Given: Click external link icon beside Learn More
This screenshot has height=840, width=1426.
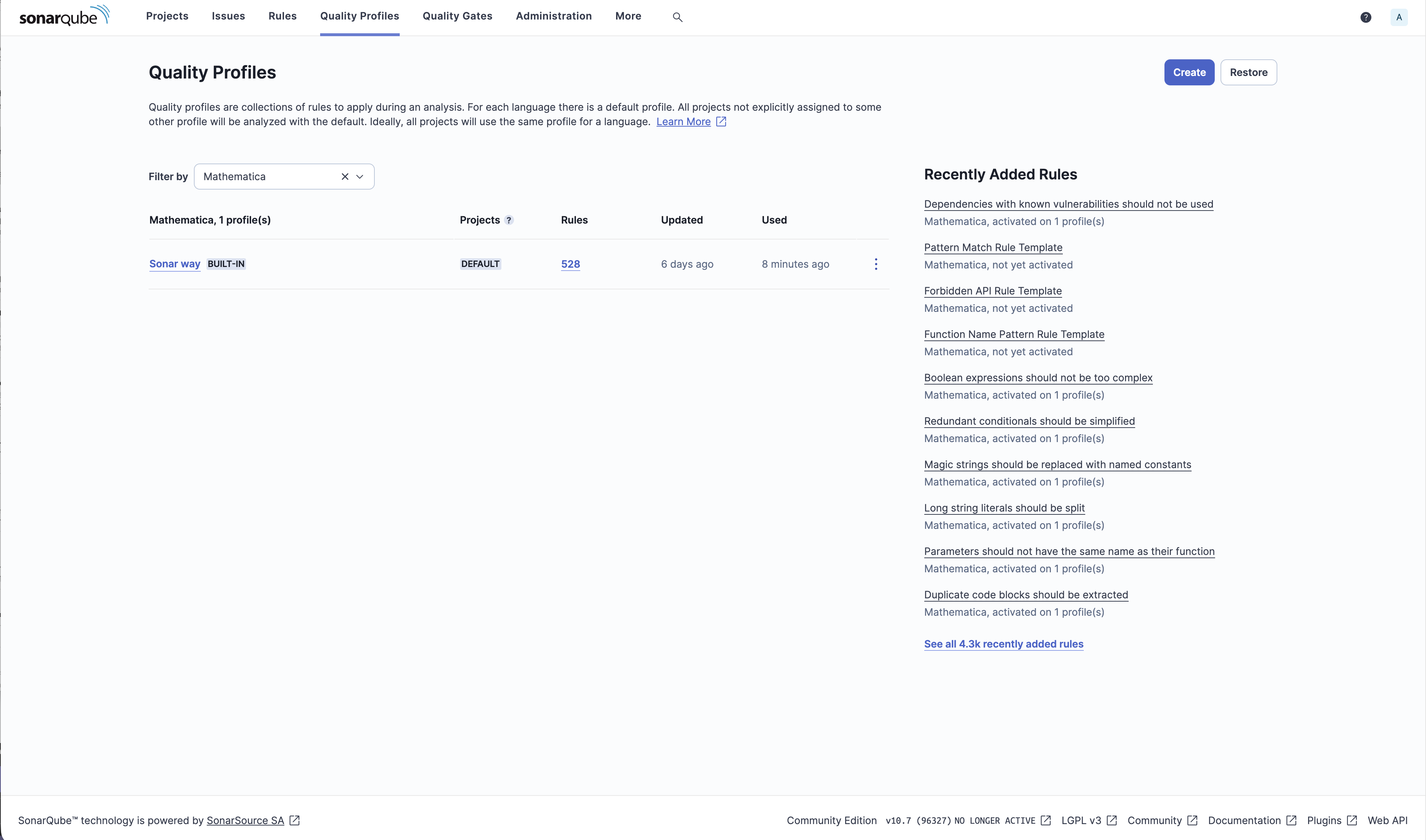Looking at the screenshot, I should 721,122.
